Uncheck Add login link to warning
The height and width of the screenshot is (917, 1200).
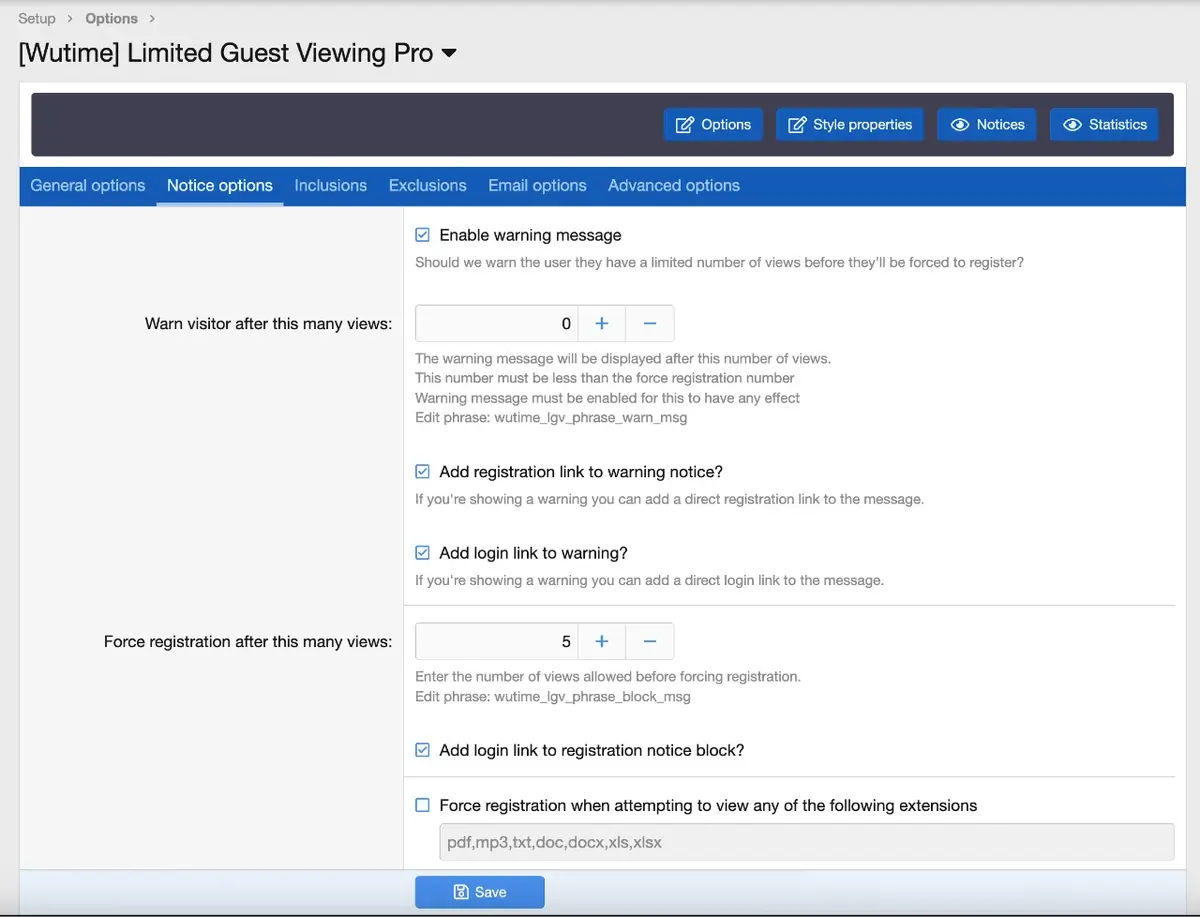pos(423,553)
